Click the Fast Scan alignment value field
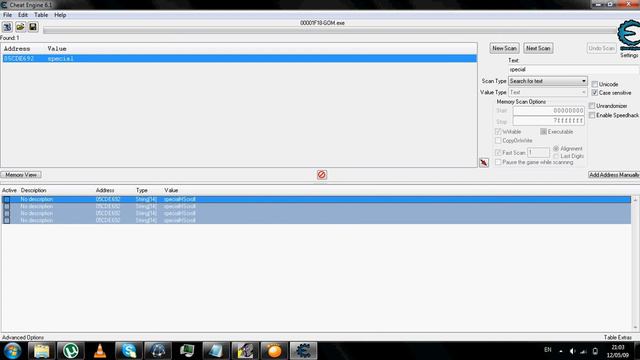Screen dimensions: 640x360 (538, 153)
